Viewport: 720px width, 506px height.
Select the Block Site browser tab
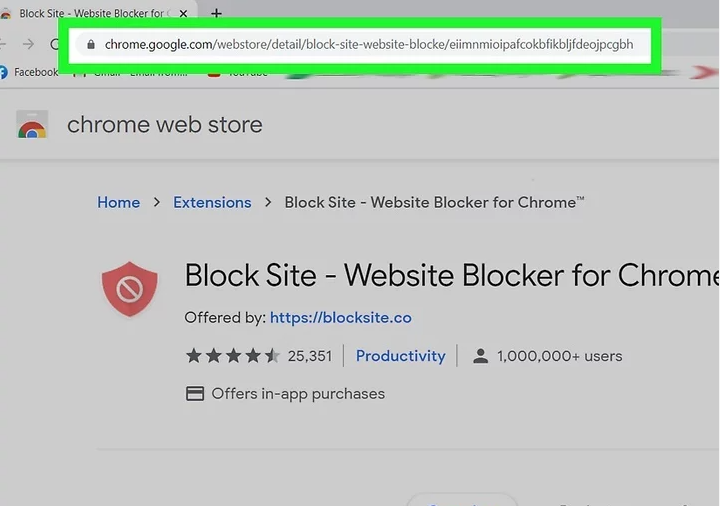coord(90,14)
